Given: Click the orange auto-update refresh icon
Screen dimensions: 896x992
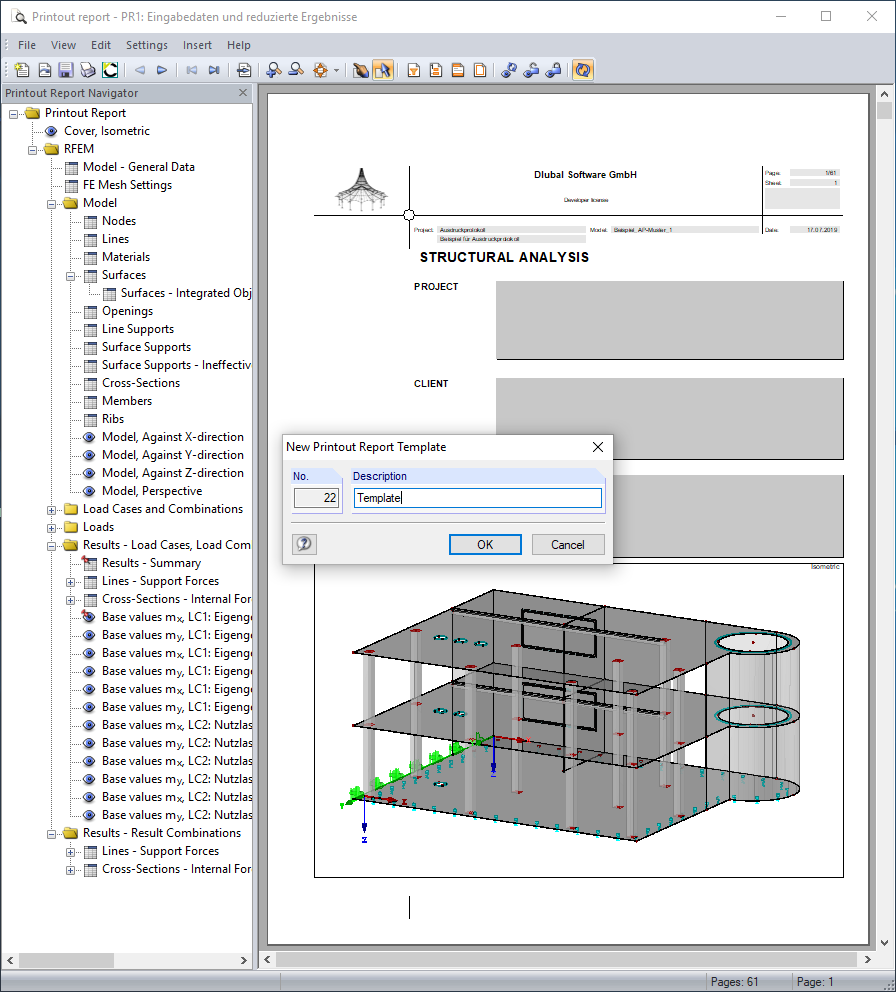Looking at the screenshot, I should pyautogui.click(x=583, y=70).
